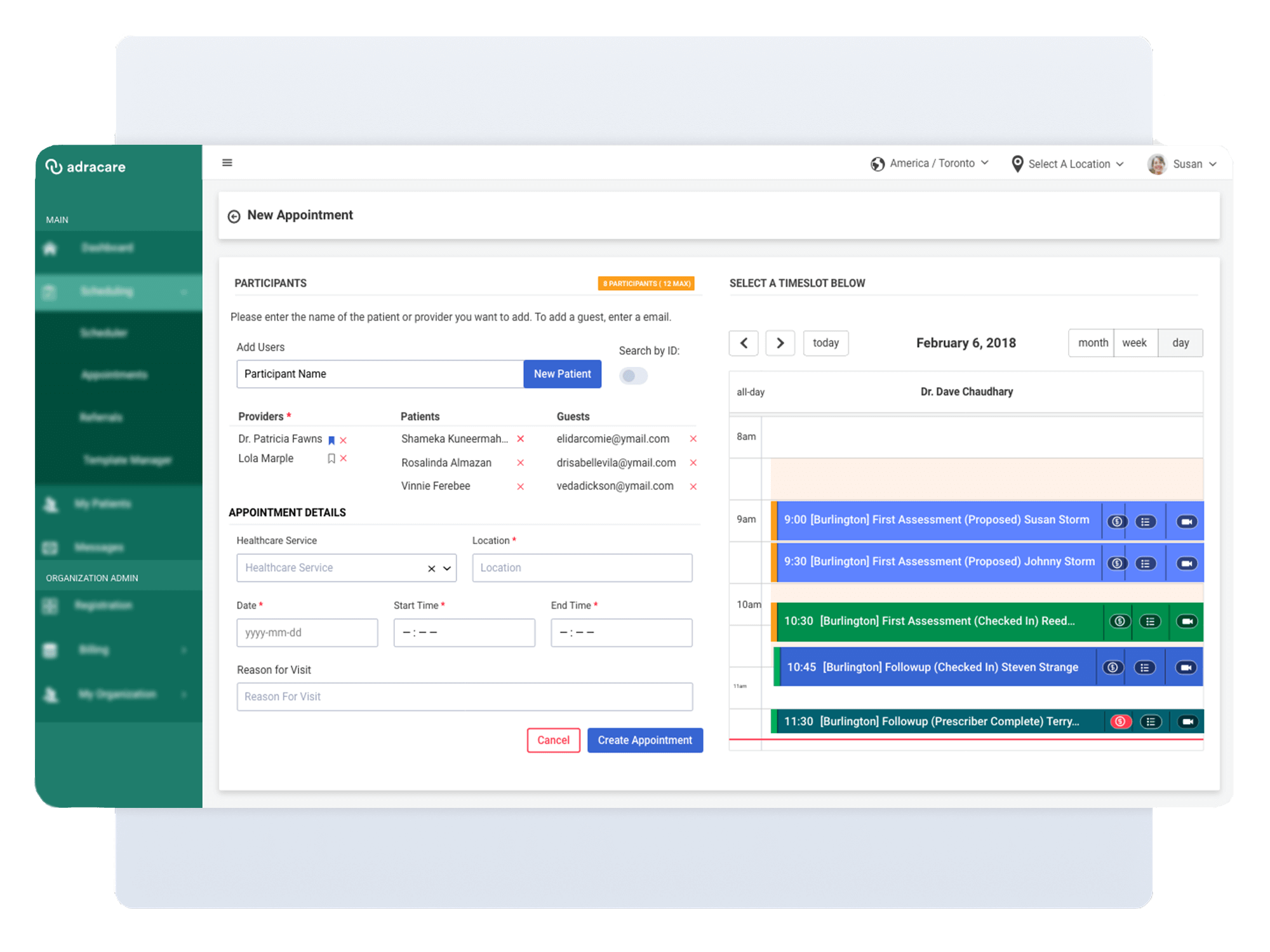Remove patient Rosalinda Almazan

point(520,463)
